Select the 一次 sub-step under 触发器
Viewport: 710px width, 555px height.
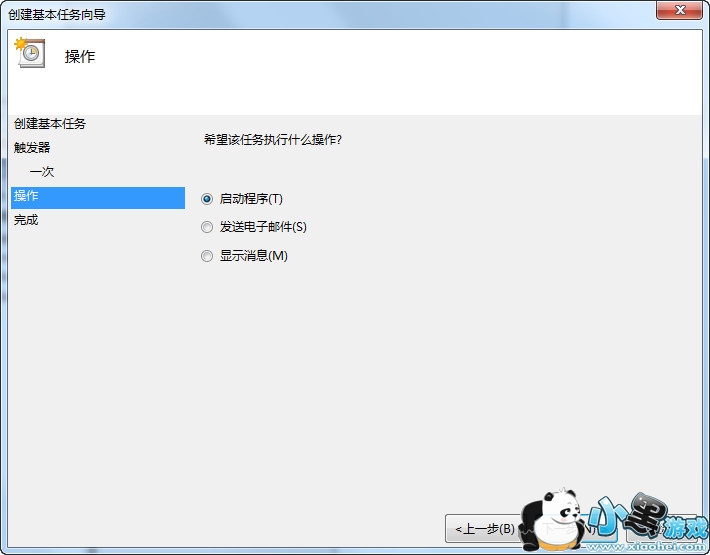click(x=42, y=172)
